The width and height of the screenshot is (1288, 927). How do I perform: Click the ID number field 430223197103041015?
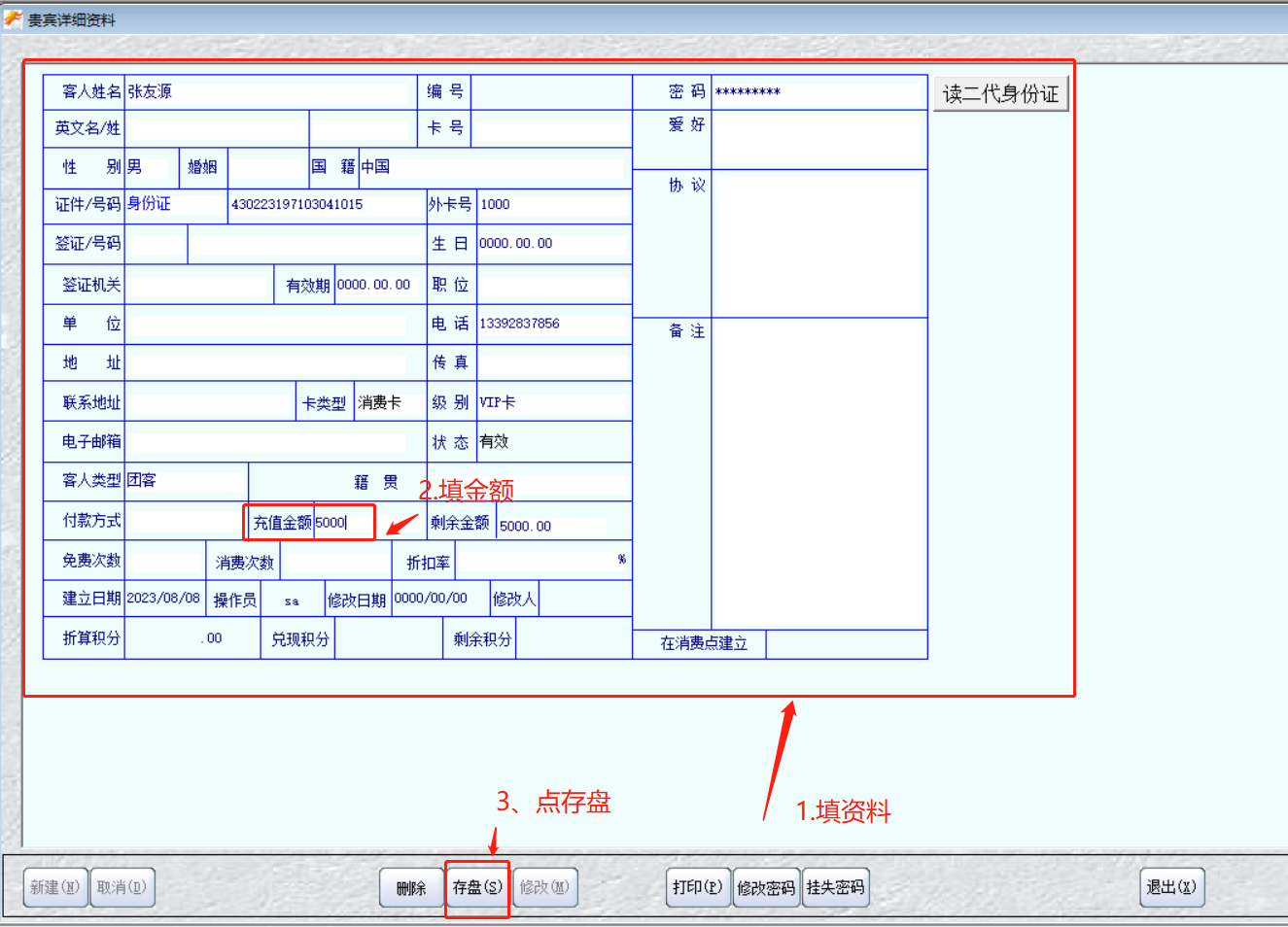coord(325,205)
